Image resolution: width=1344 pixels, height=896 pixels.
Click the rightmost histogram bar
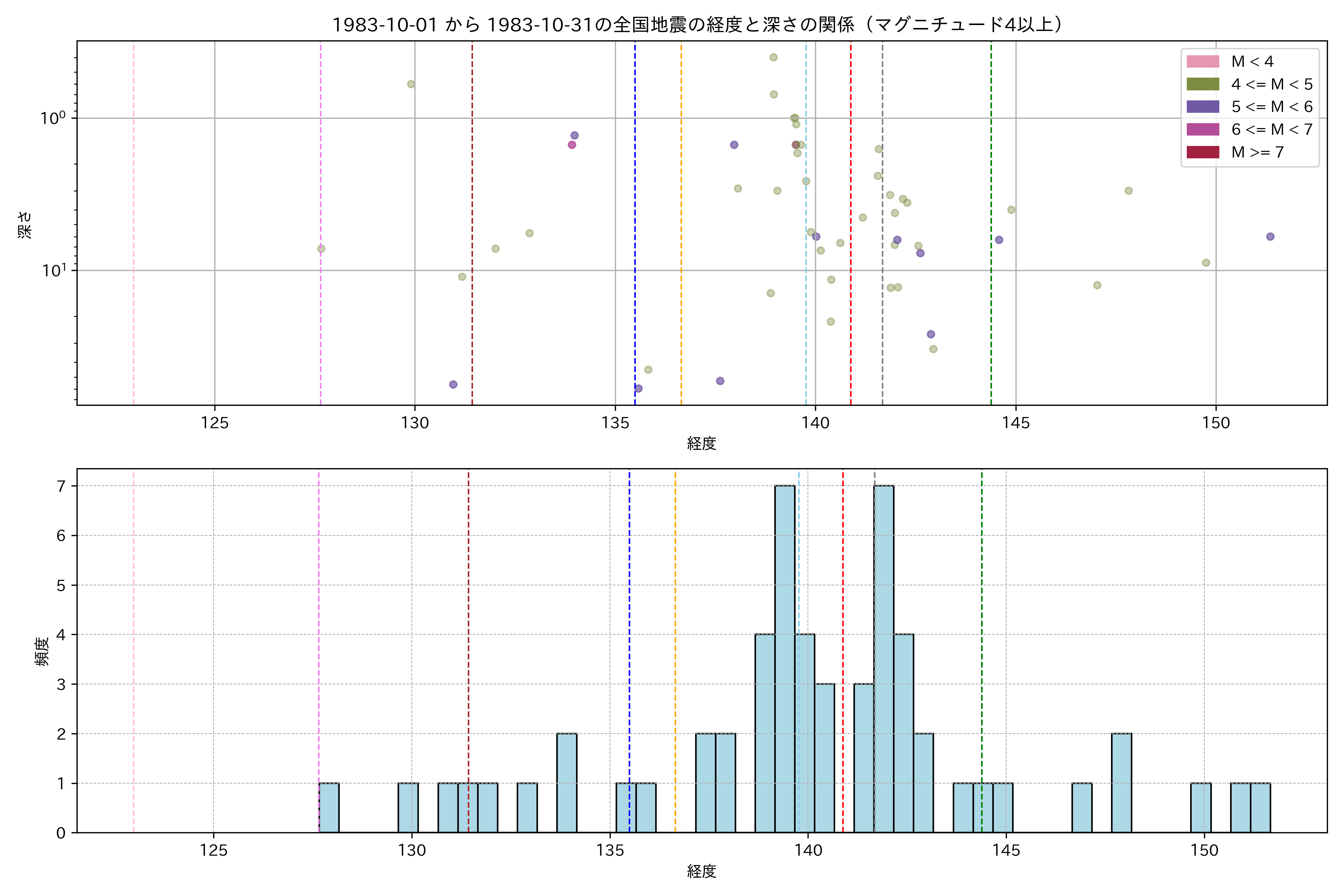[x=1260, y=808]
